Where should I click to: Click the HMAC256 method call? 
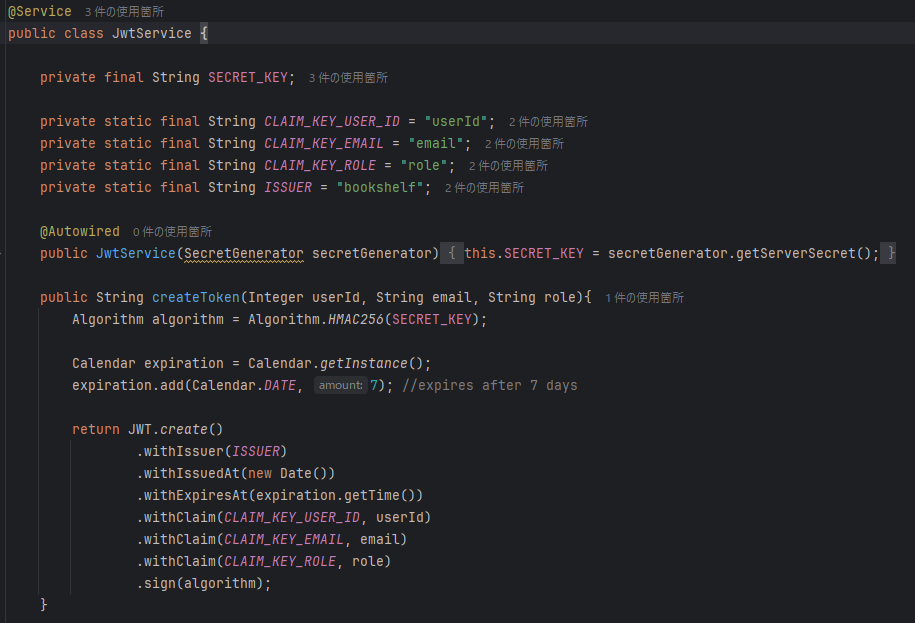pos(356,319)
